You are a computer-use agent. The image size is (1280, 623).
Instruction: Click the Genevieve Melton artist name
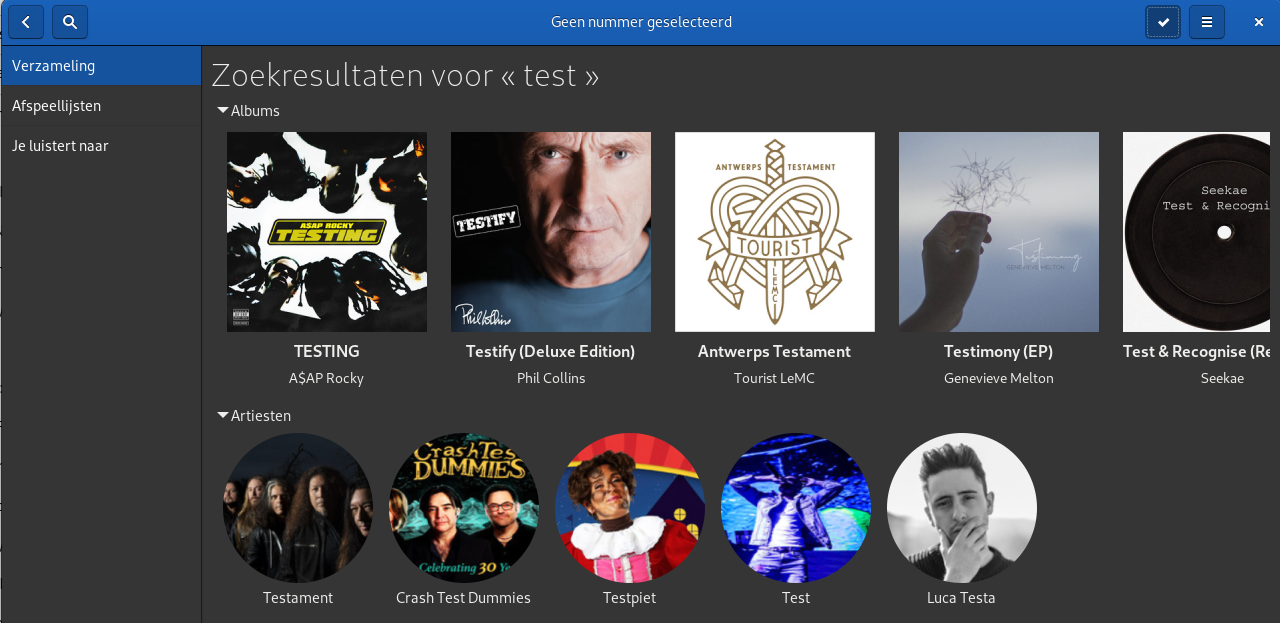(x=999, y=378)
